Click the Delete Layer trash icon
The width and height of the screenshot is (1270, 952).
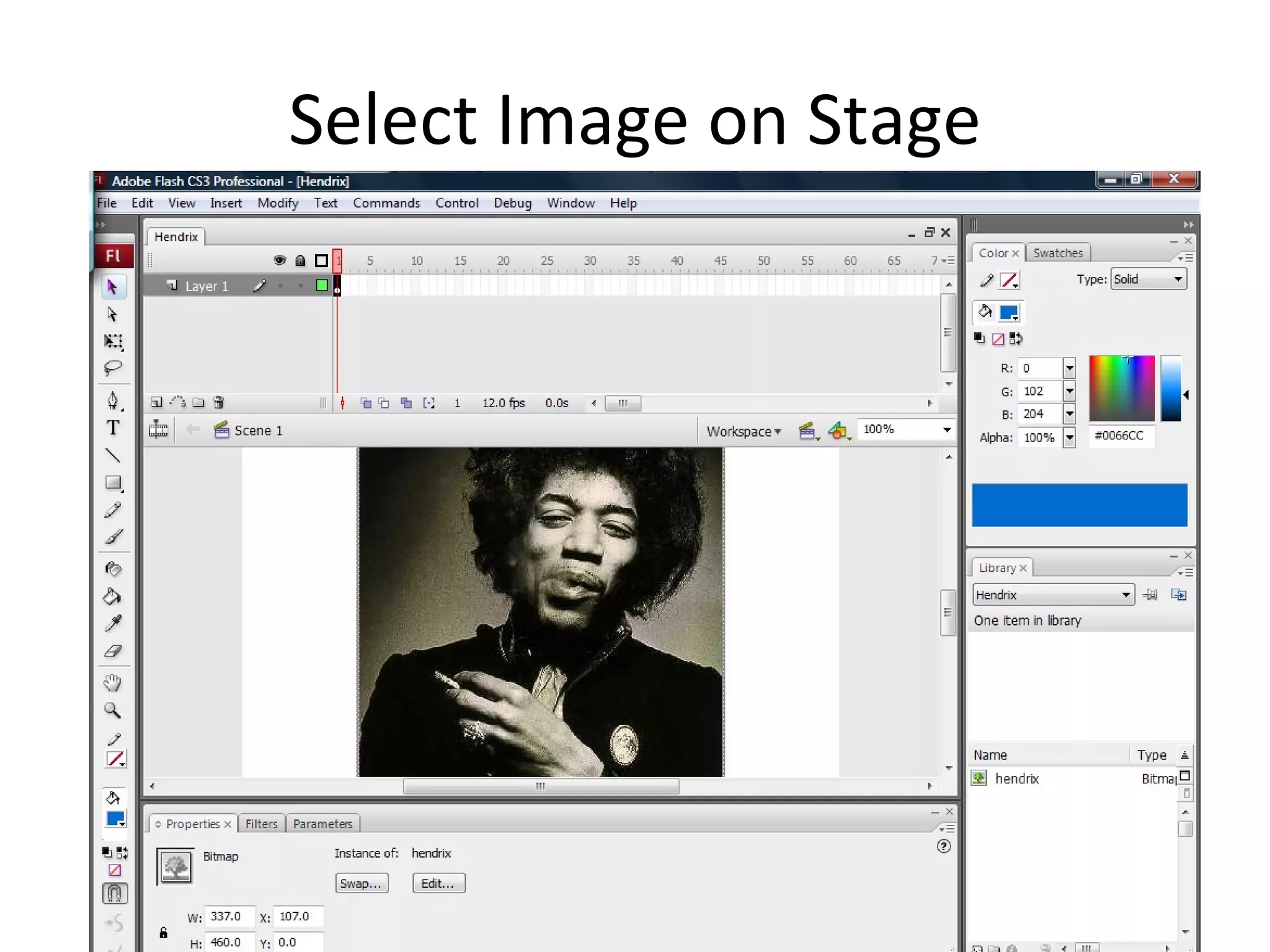tap(218, 403)
